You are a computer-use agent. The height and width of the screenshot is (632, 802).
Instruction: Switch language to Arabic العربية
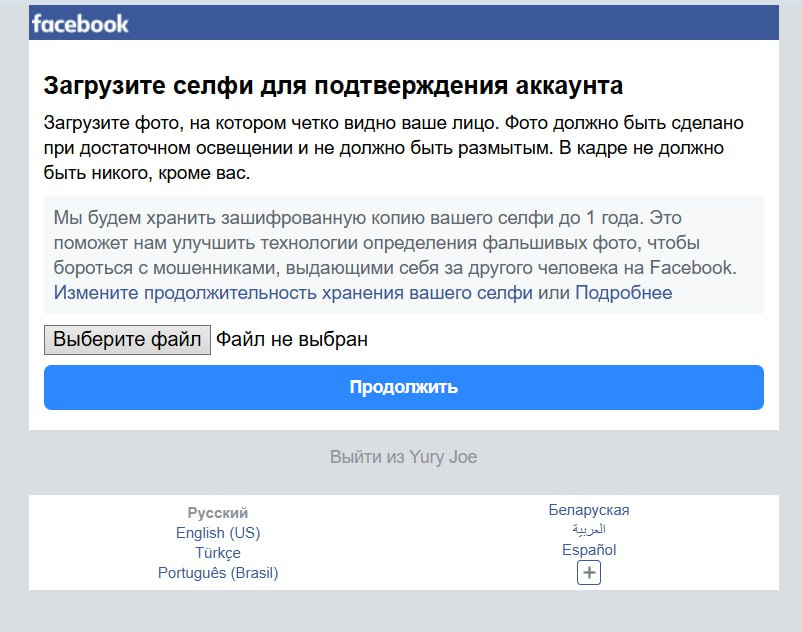pos(589,529)
